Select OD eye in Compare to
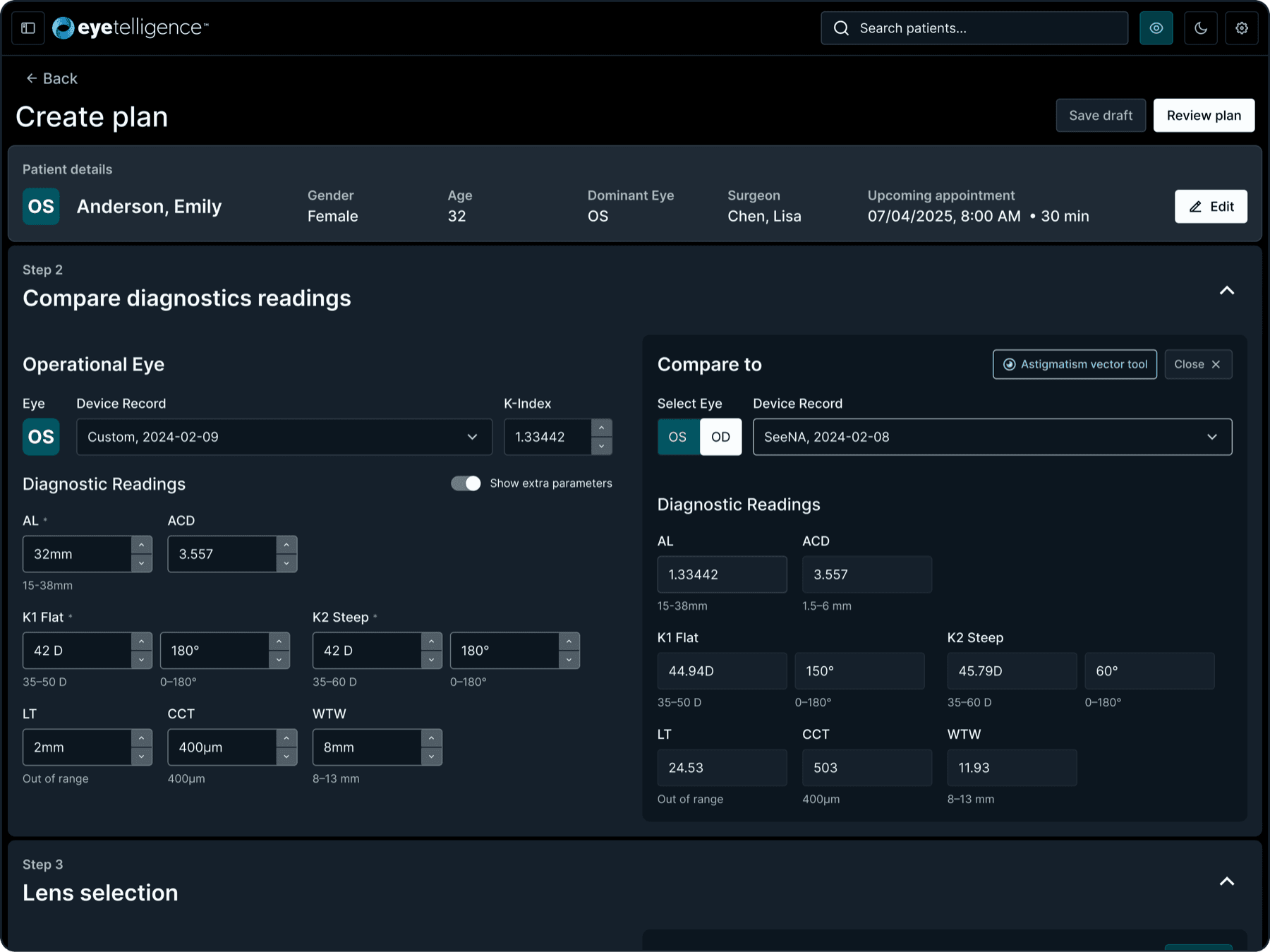 720,437
